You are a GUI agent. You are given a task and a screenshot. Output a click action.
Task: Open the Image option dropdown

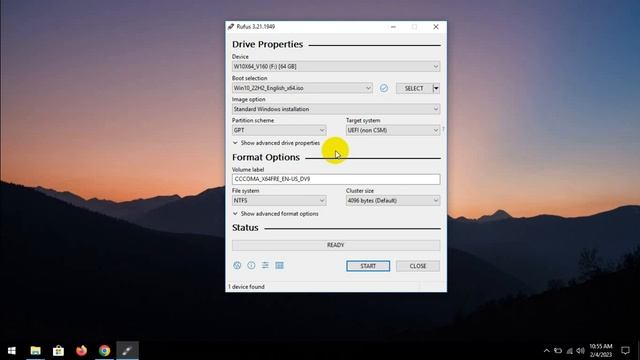click(x=336, y=109)
